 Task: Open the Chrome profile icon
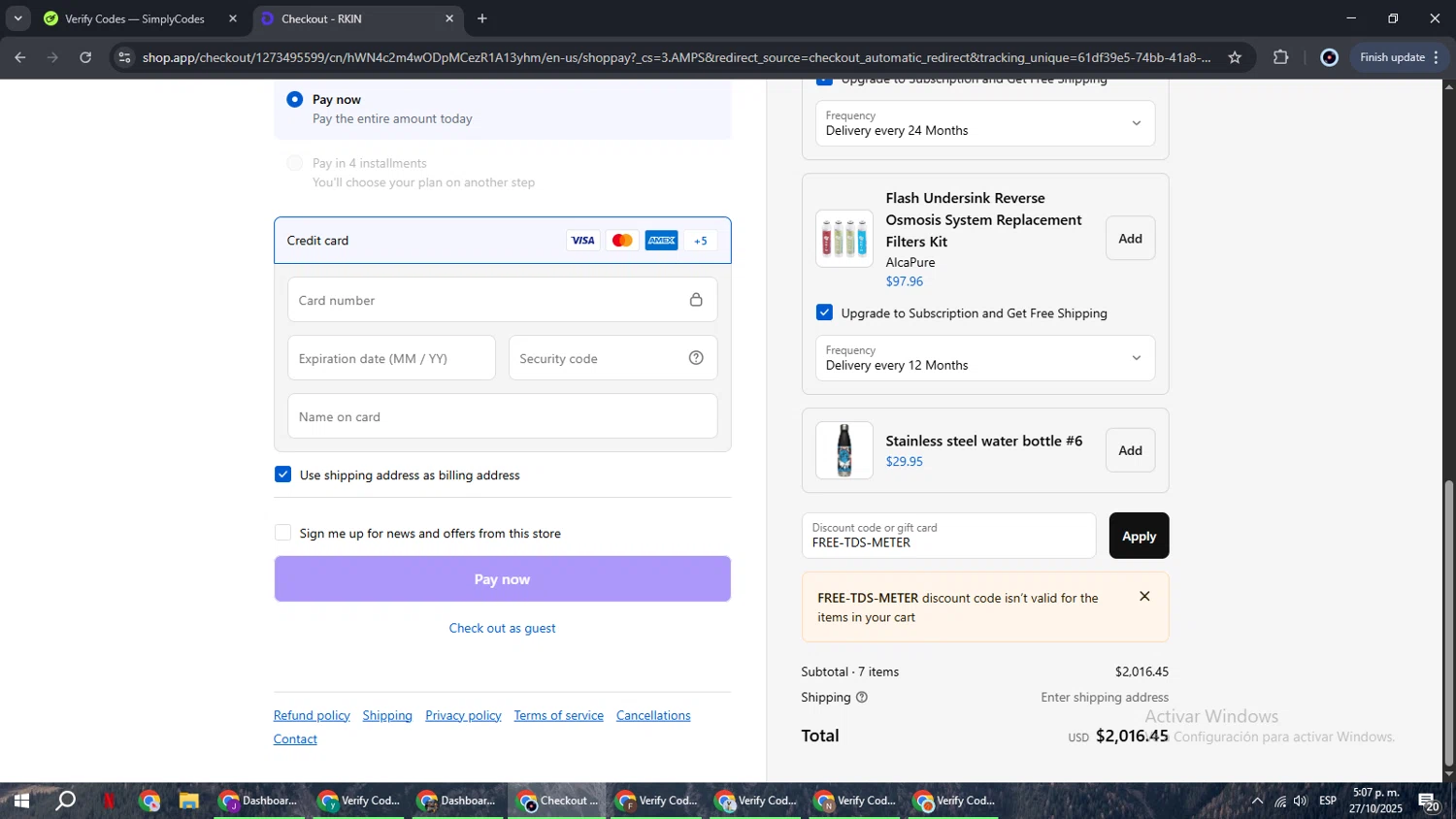coord(1330,57)
